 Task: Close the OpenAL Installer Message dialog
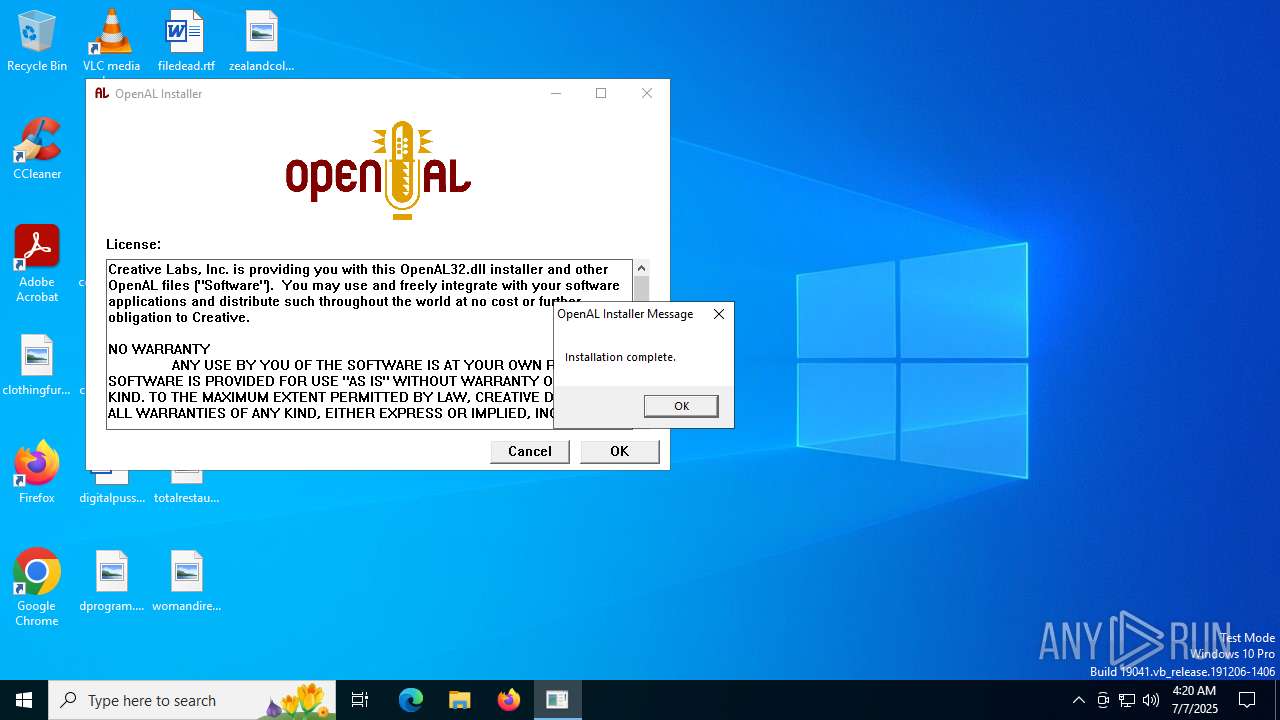pos(718,314)
